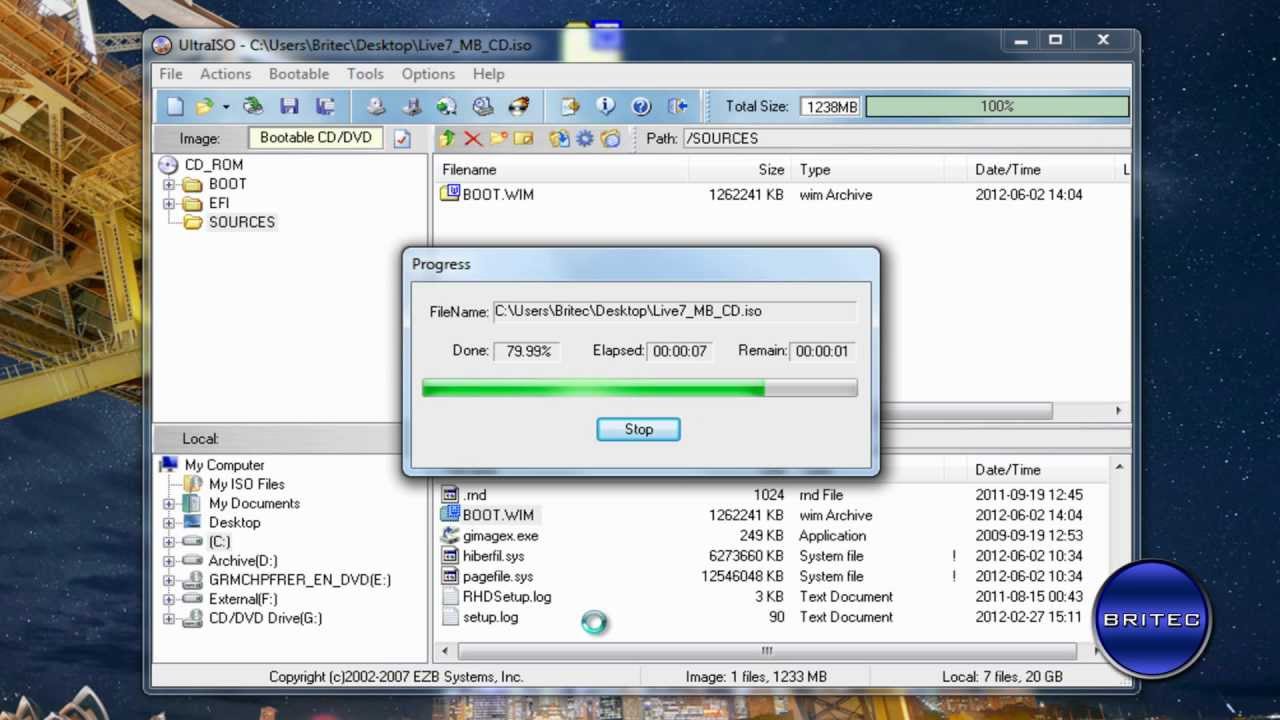Open the Options menu

click(428, 74)
